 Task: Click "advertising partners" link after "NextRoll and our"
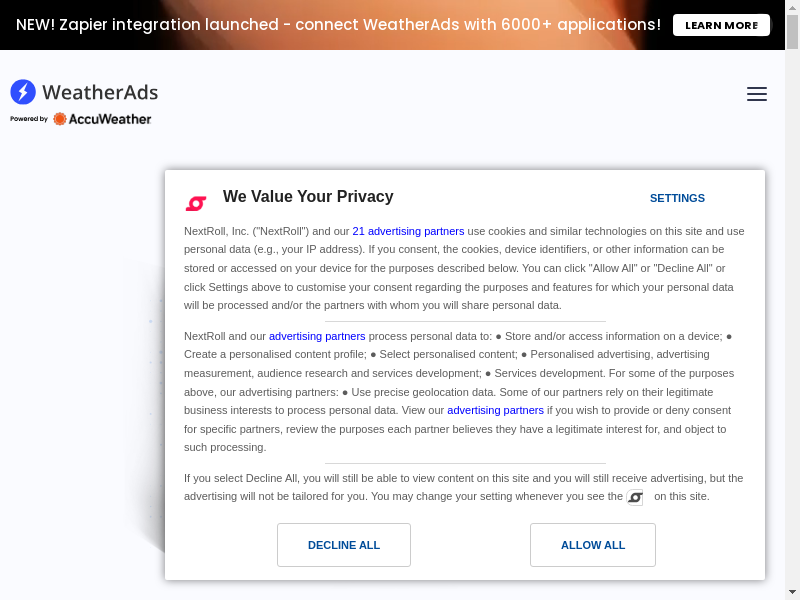coord(317,336)
